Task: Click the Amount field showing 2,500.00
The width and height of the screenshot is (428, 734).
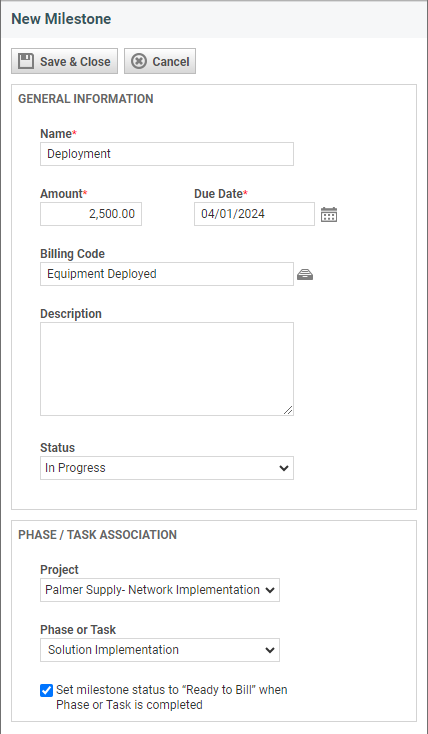Action: coord(91,214)
